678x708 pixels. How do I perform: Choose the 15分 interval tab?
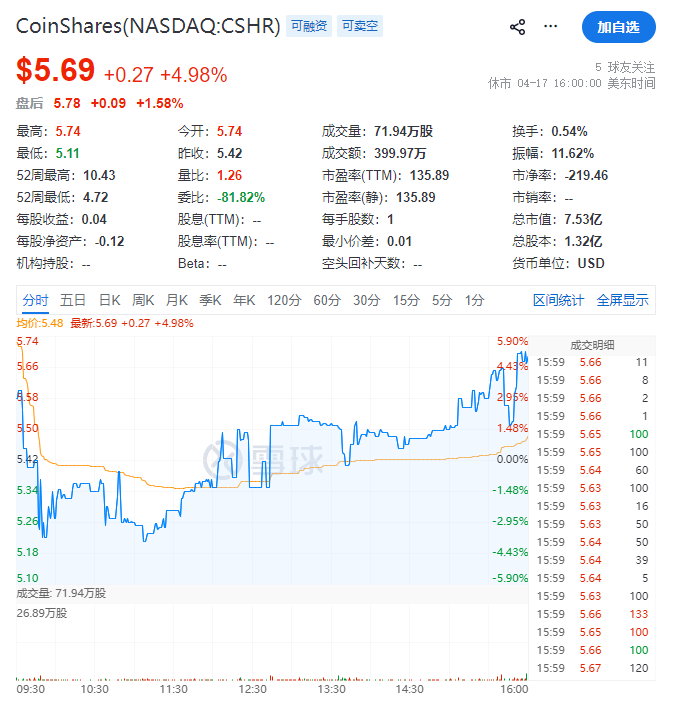(x=405, y=299)
